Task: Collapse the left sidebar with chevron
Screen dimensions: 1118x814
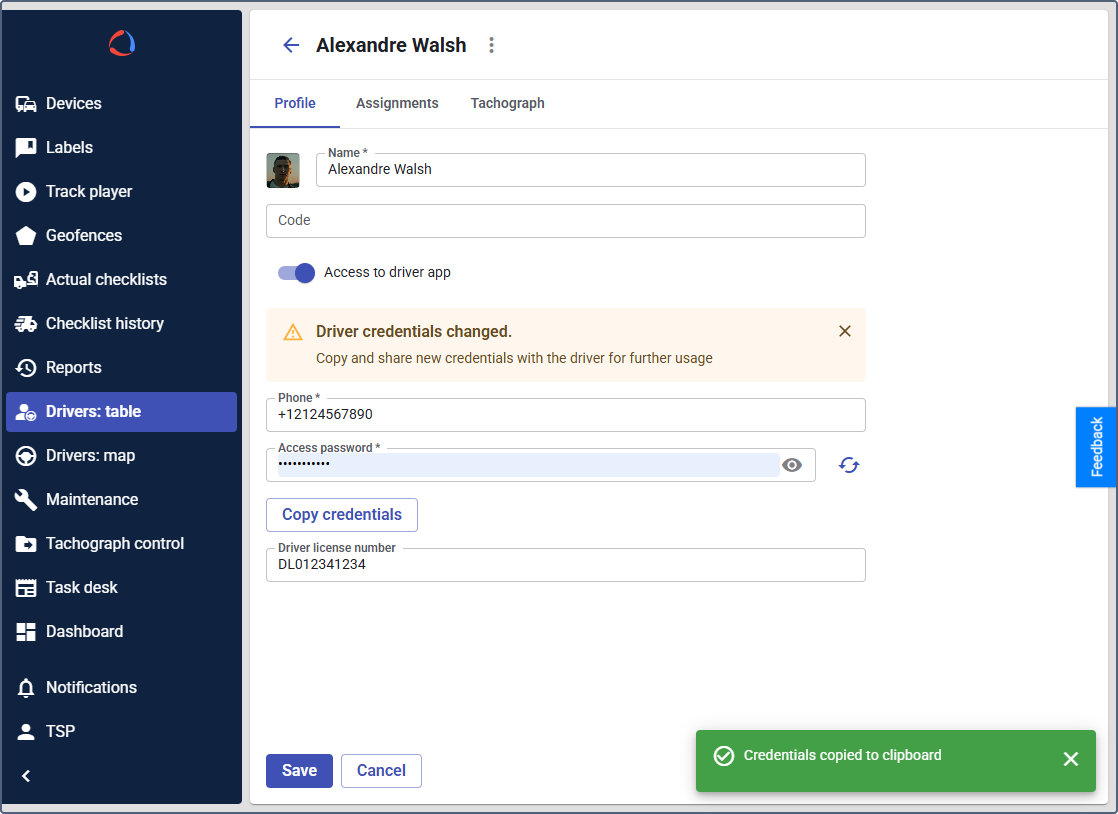Action: click(26, 776)
